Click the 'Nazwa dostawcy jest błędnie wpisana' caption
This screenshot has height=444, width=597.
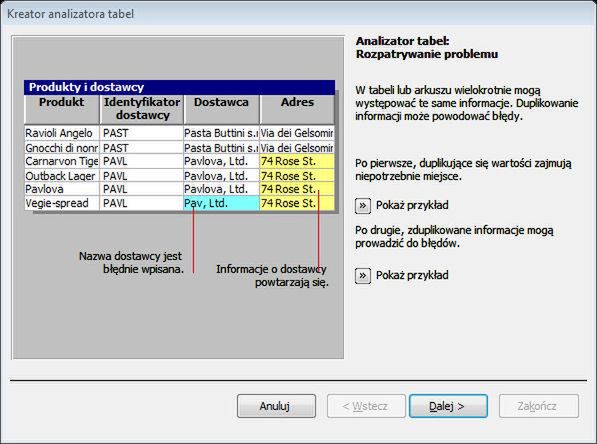tap(131, 263)
